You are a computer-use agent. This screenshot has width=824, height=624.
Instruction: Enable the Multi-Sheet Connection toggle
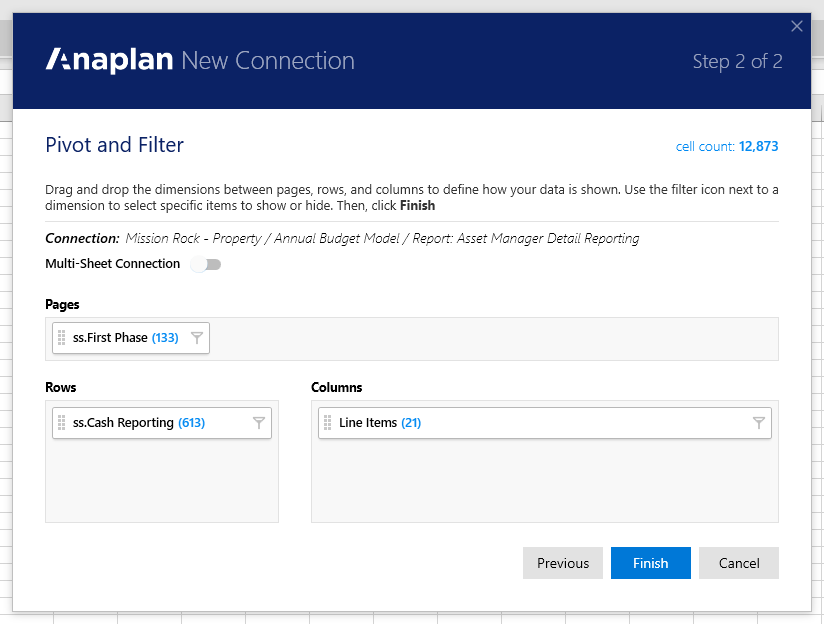(206, 264)
